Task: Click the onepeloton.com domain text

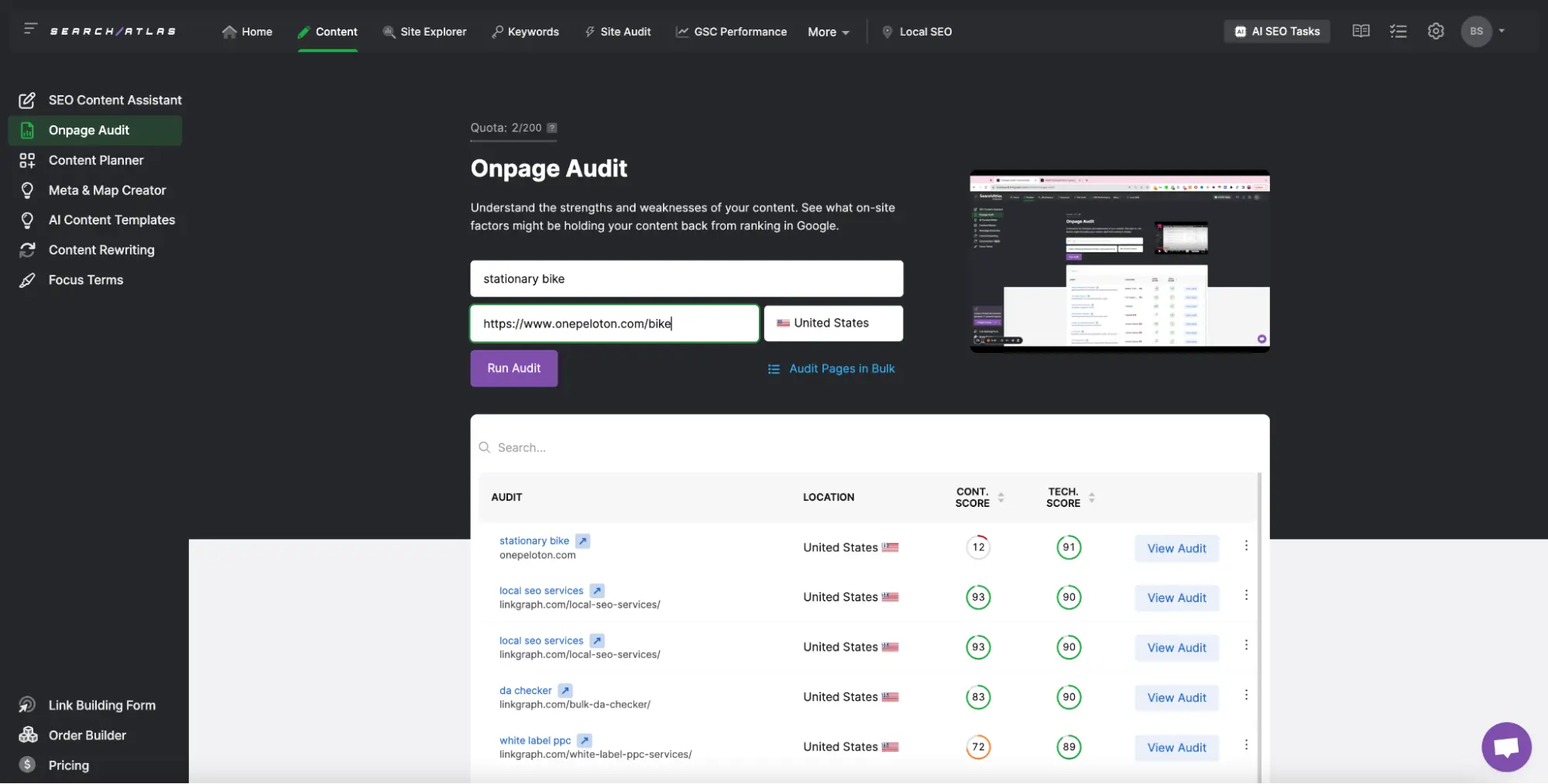Action: [x=537, y=555]
